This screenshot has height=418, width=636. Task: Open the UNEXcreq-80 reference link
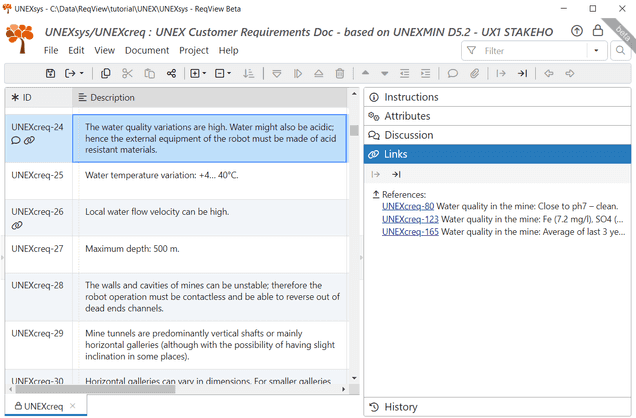pyautogui.click(x=408, y=206)
